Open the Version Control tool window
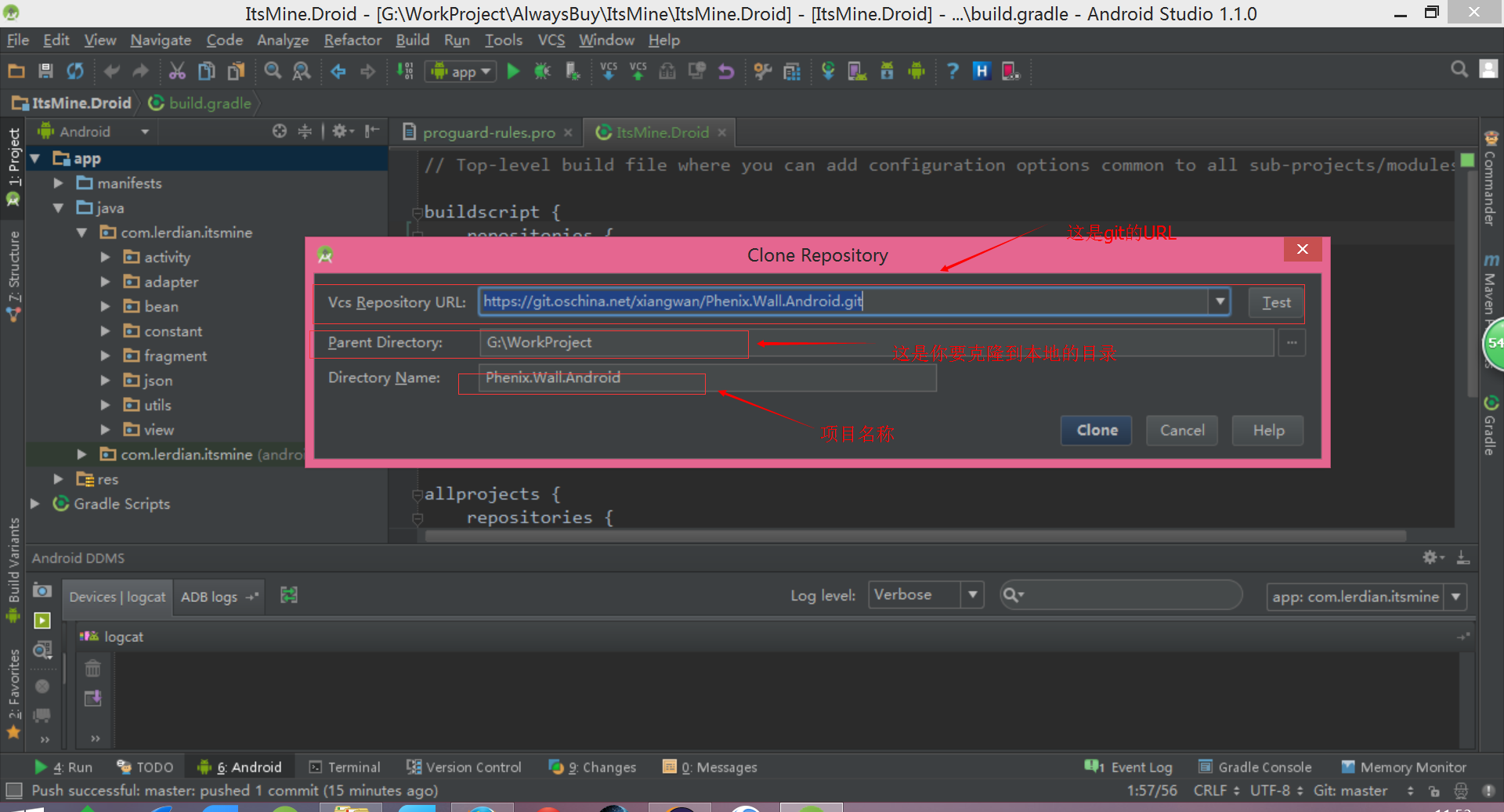The image size is (1504, 812). [x=464, y=767]
